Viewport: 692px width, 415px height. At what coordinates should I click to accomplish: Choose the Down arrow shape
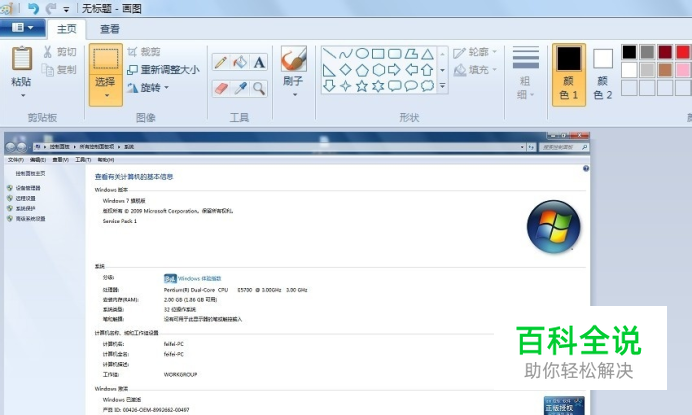click(329, 86)
